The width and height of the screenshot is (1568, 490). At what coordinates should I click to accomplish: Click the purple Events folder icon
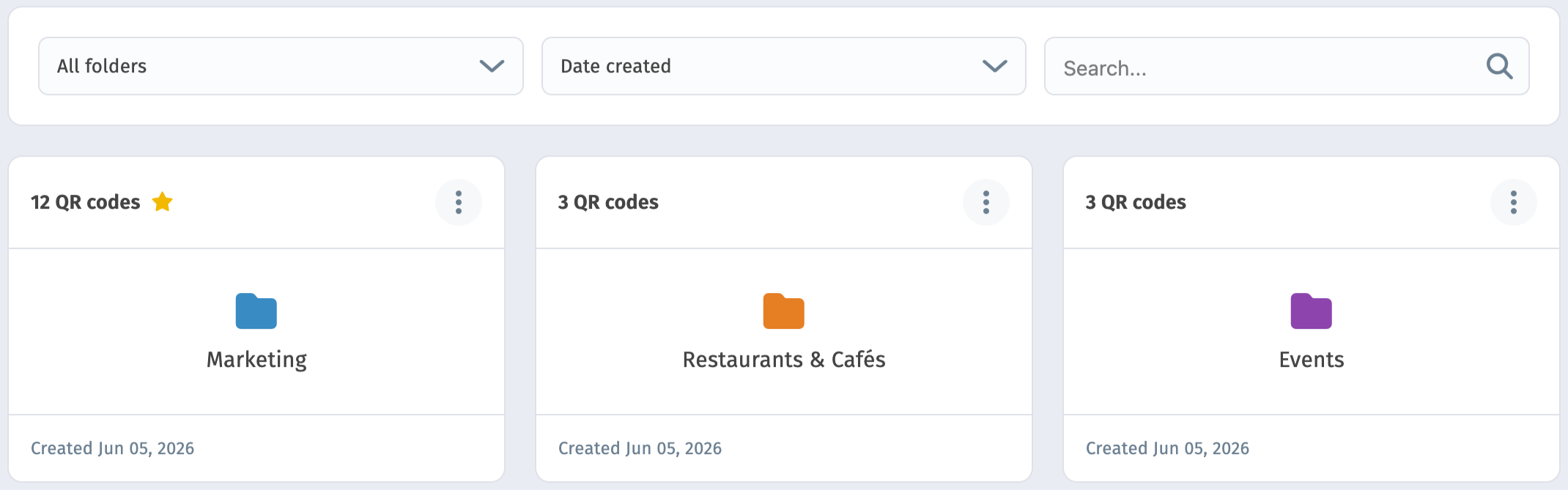coord(1312,311)
